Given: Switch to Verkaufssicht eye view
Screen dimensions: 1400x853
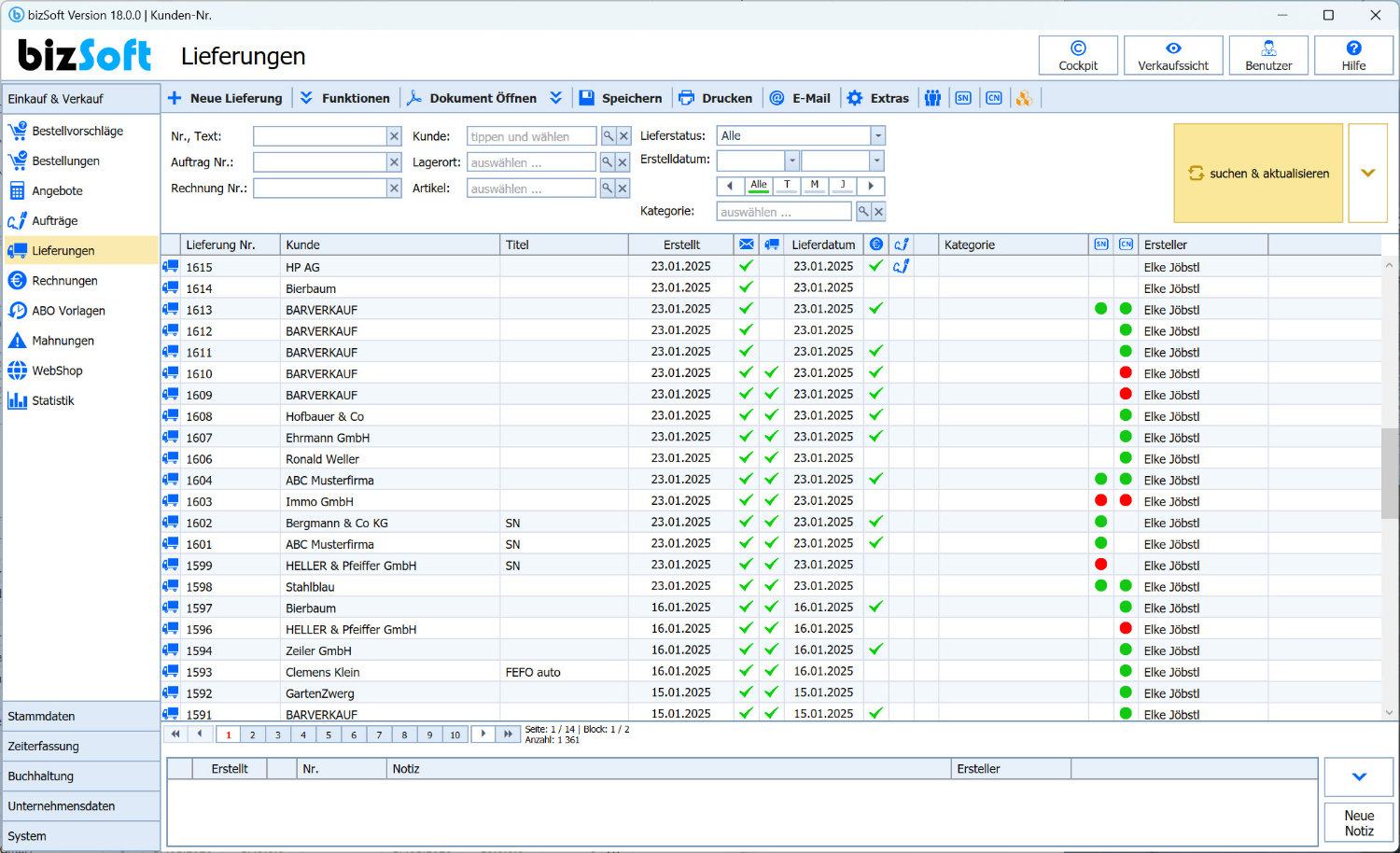Looking at the screenshot, I should (1173, 55).
